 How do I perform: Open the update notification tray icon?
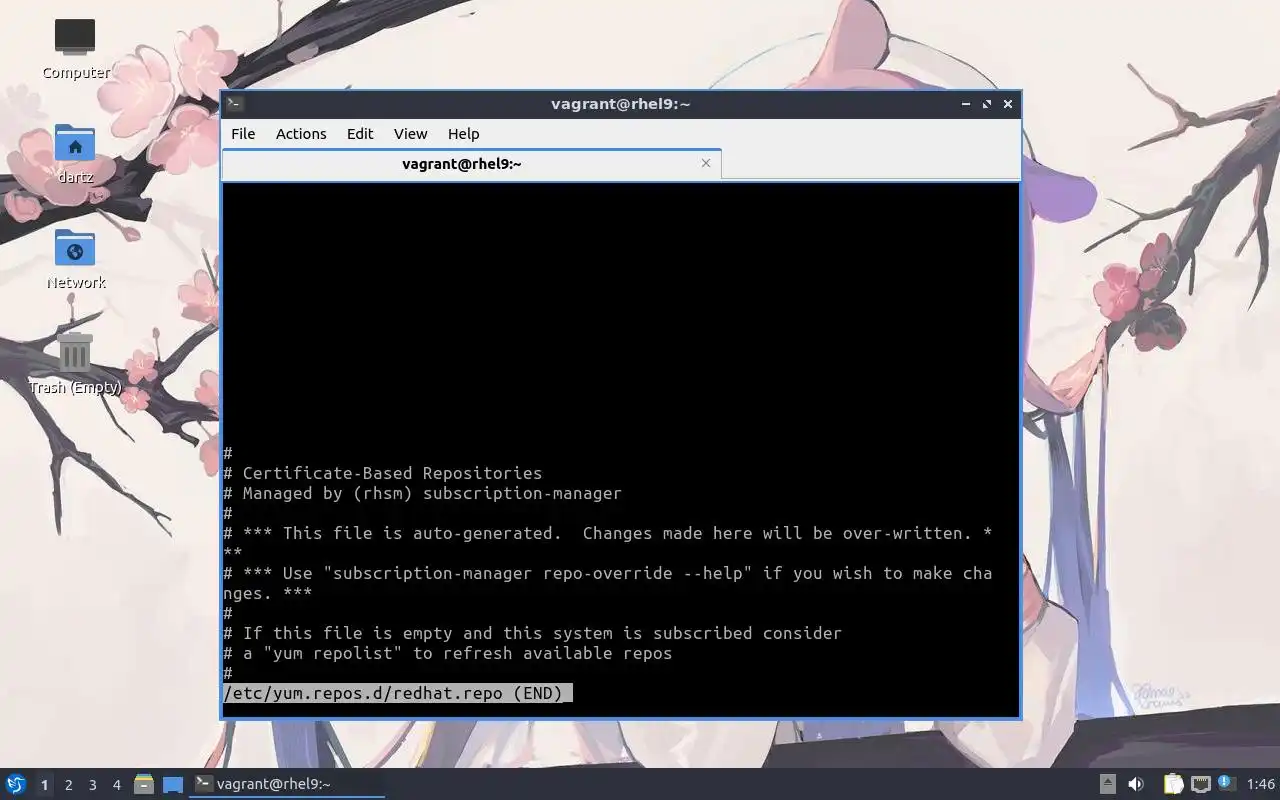(x=1226, y=783)
